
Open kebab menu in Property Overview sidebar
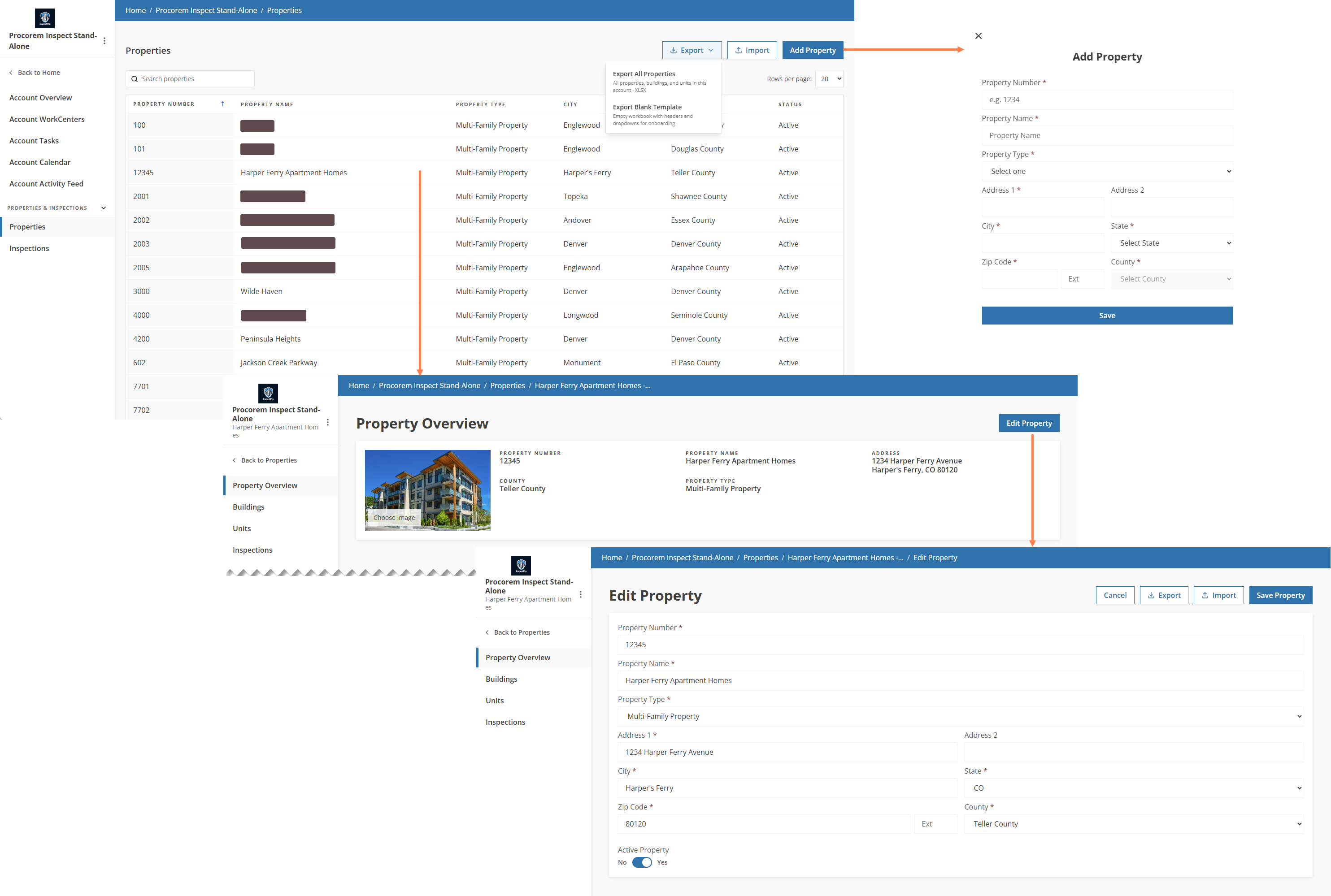pos(328,422)
